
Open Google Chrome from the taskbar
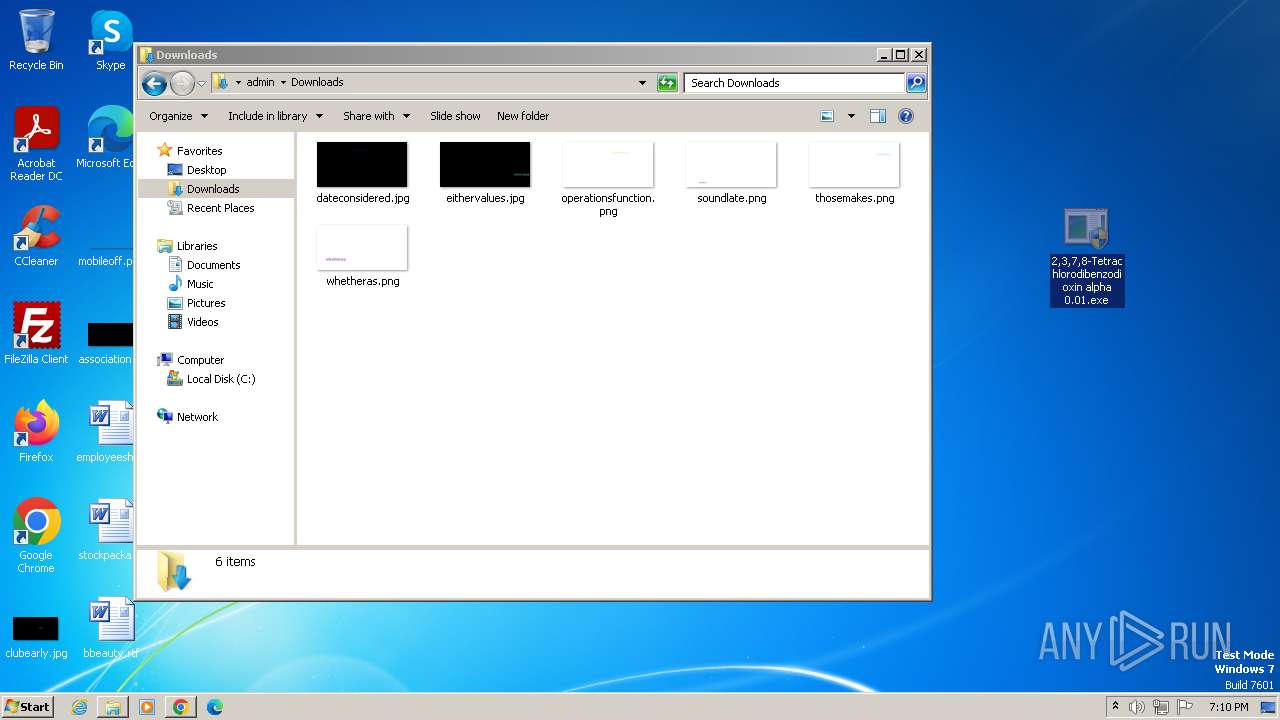(181, 707)
